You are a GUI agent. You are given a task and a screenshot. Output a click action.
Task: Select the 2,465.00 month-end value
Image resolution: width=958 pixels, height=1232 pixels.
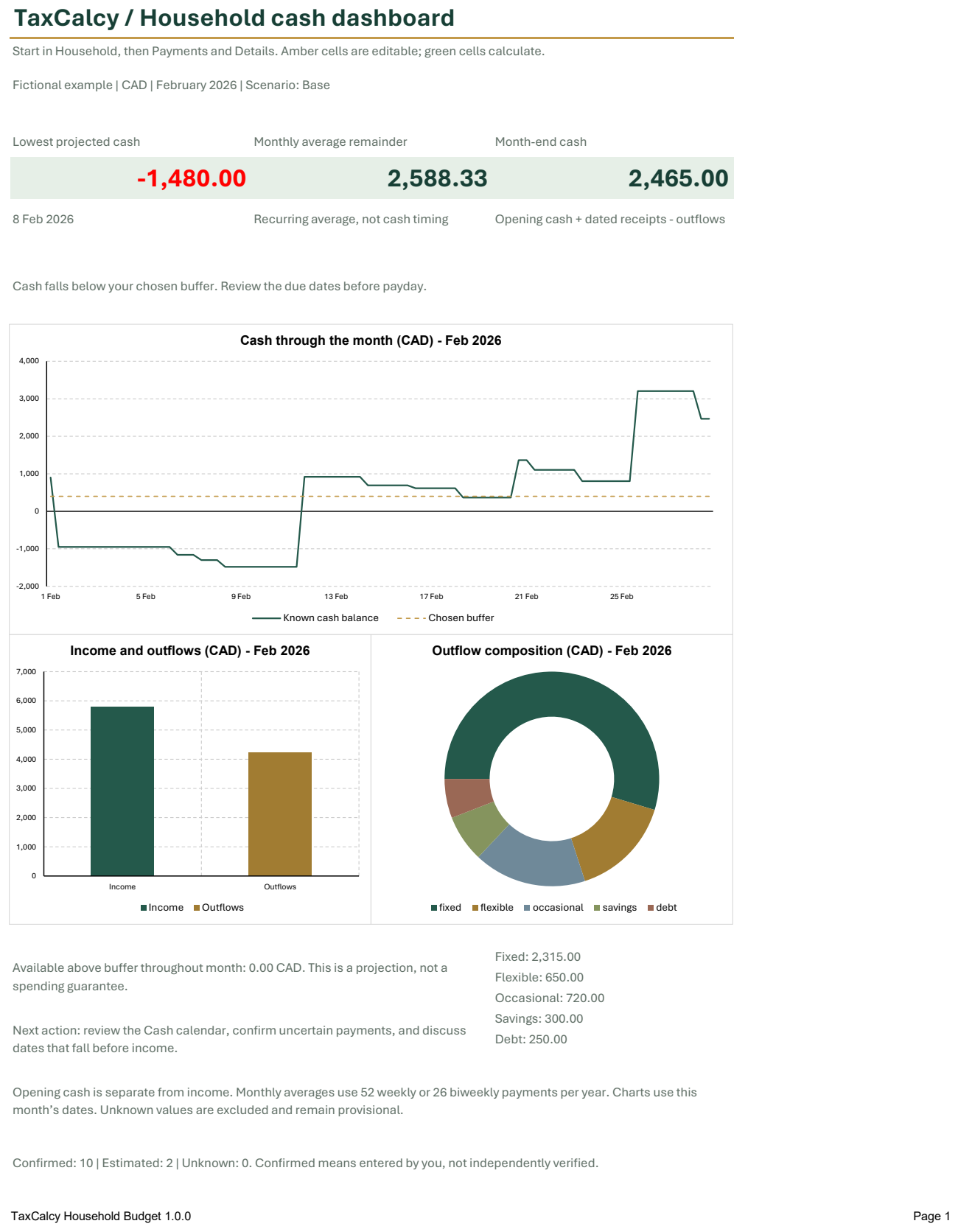678,178
